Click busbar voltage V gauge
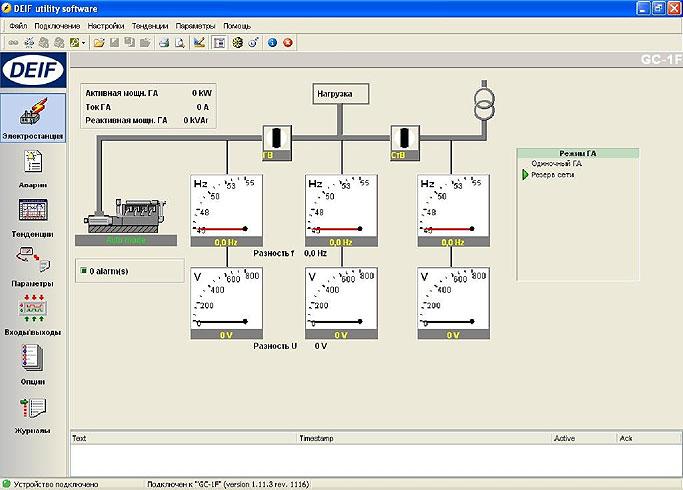The image size is (683, 490). (x=342, y=304)
